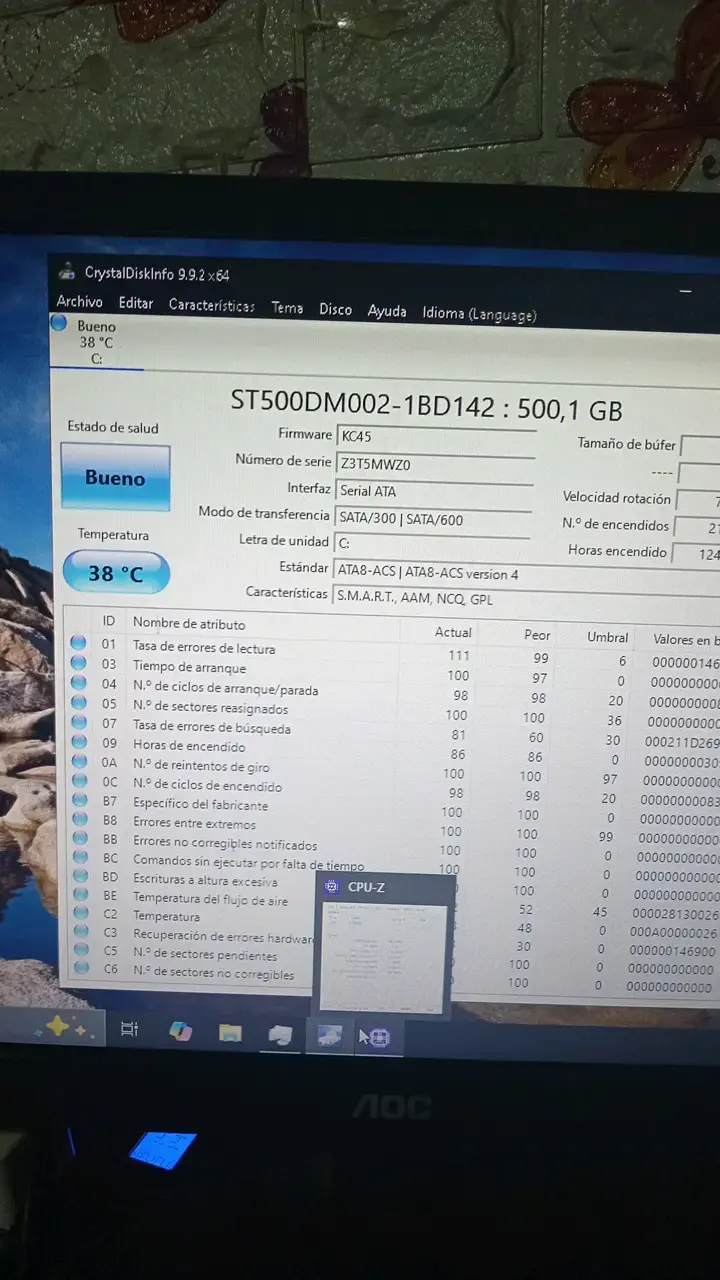Open Task View from the taskbar
Viewport: 720px width, 1280px height.
point(129,1028)
